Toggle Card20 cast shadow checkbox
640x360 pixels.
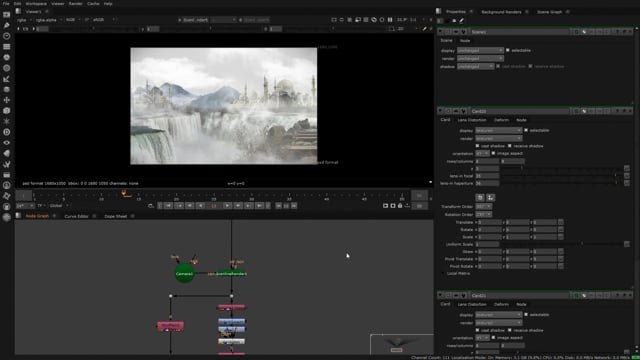478,146
